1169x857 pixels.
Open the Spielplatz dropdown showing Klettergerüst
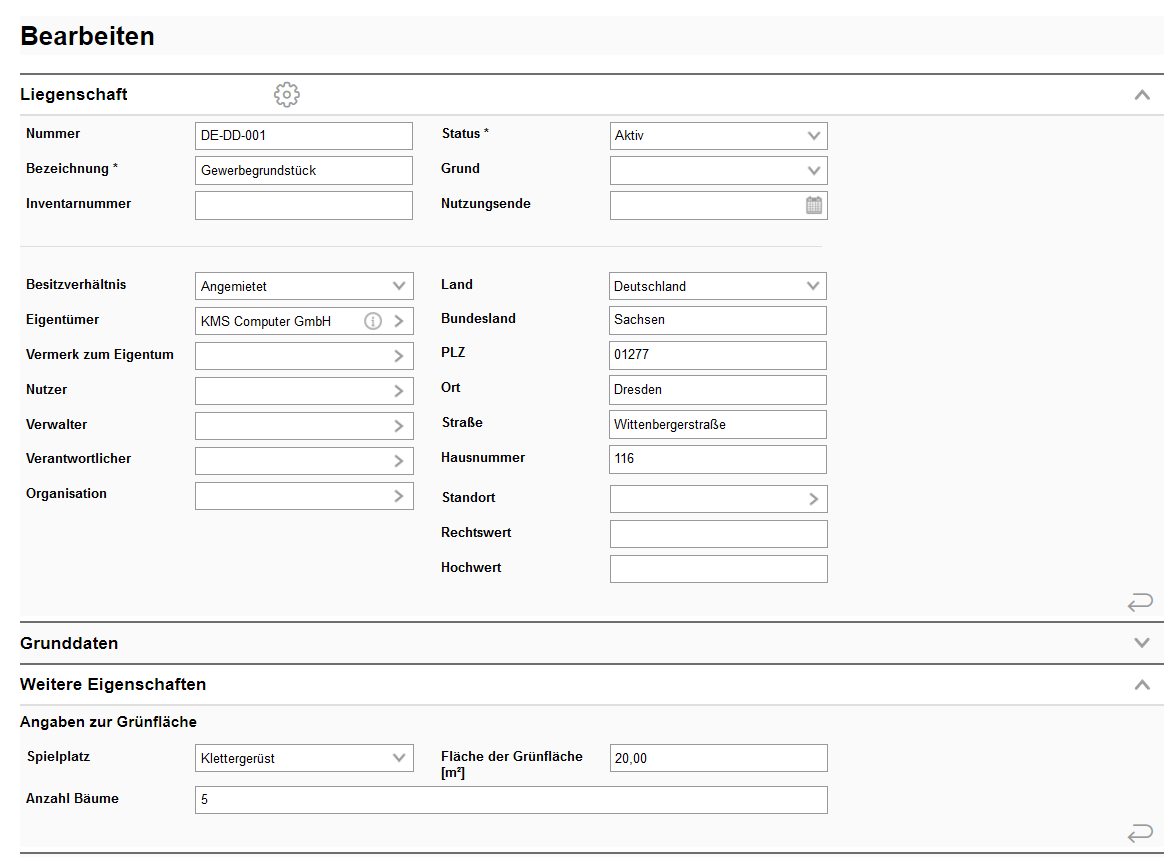pyautogui.click(x=304, y=758)
